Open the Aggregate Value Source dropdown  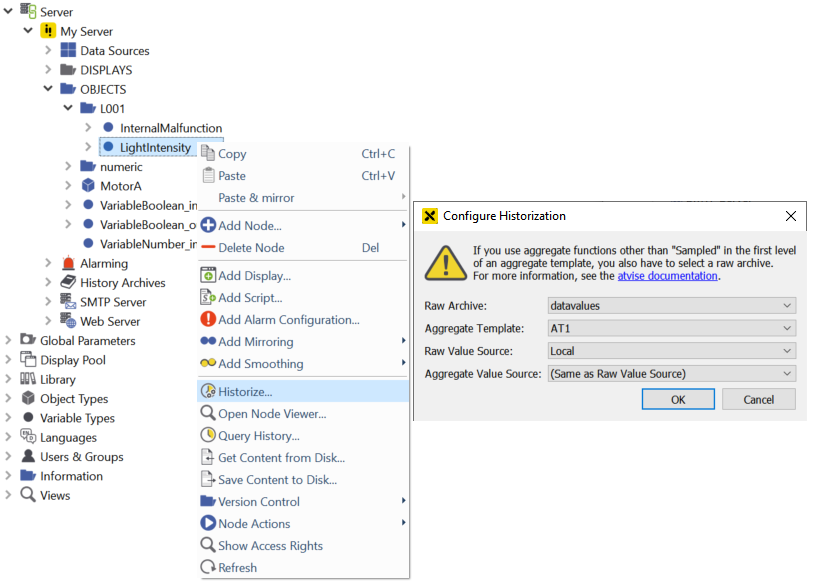tap(671, 374)
